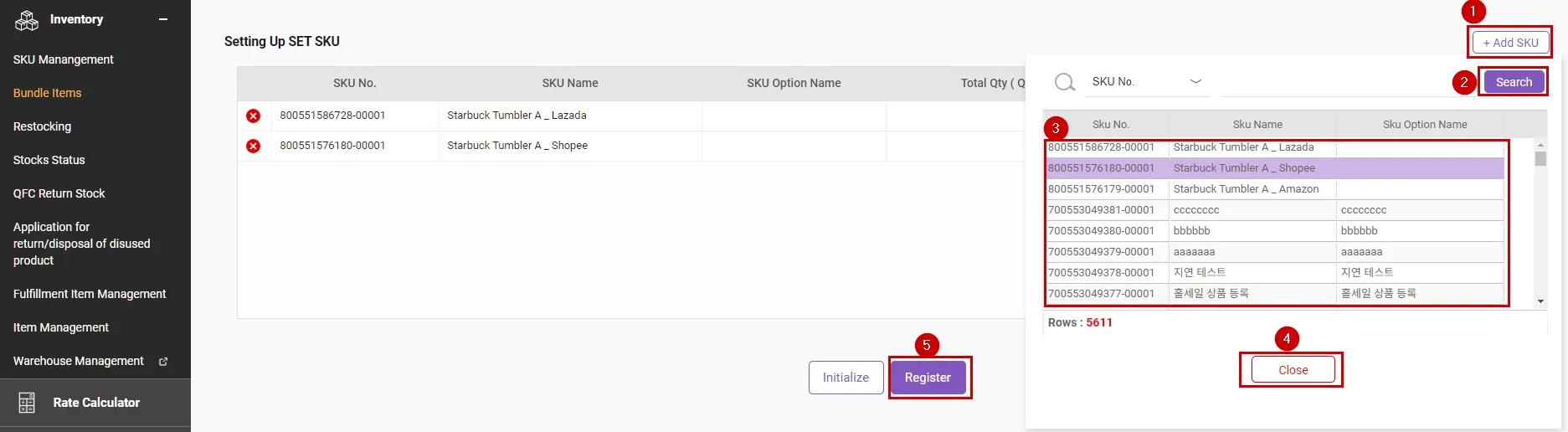Open SKU Management page
This screenshot has width=1568, height=432.
64,59
